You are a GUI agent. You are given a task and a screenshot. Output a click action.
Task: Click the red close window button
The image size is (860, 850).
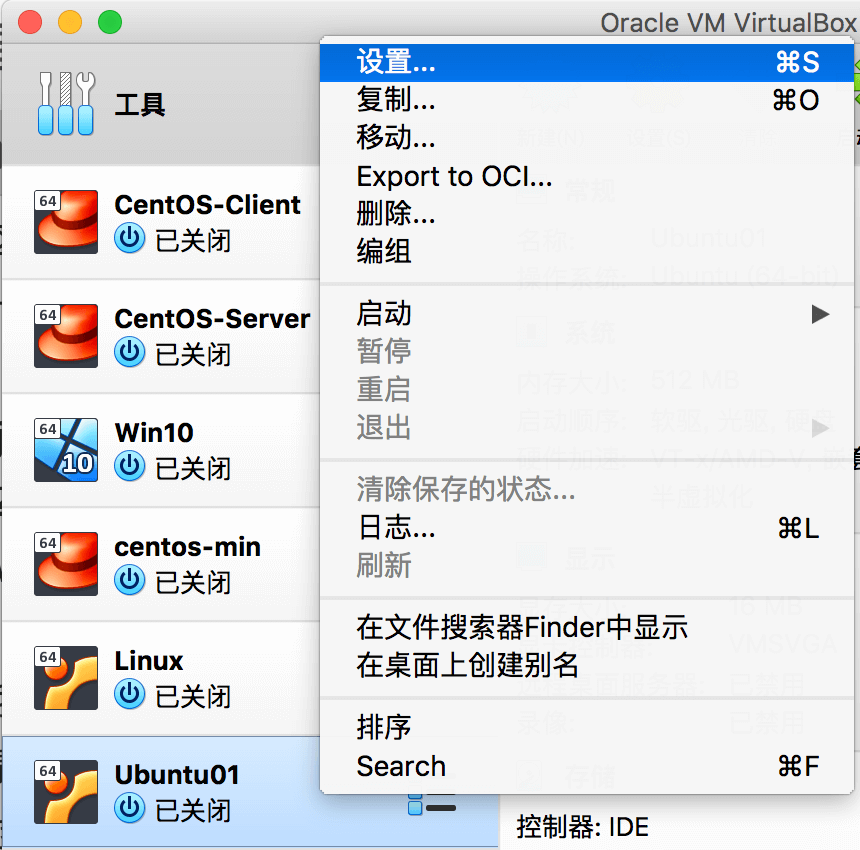pyautogui.click(x=30, y=22)
